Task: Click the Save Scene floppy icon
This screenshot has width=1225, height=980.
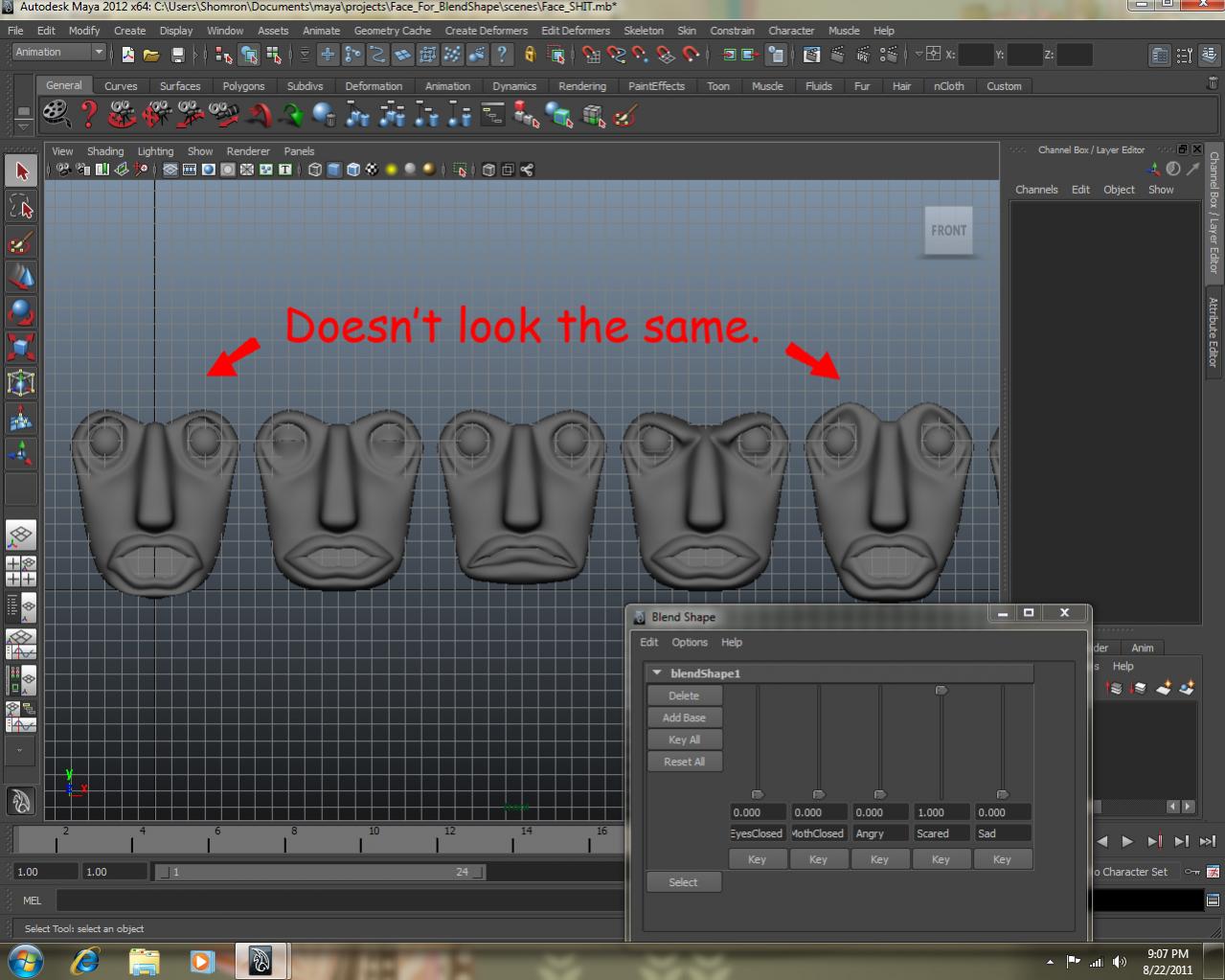Action: pyautogui.click(x=177, y=55)
